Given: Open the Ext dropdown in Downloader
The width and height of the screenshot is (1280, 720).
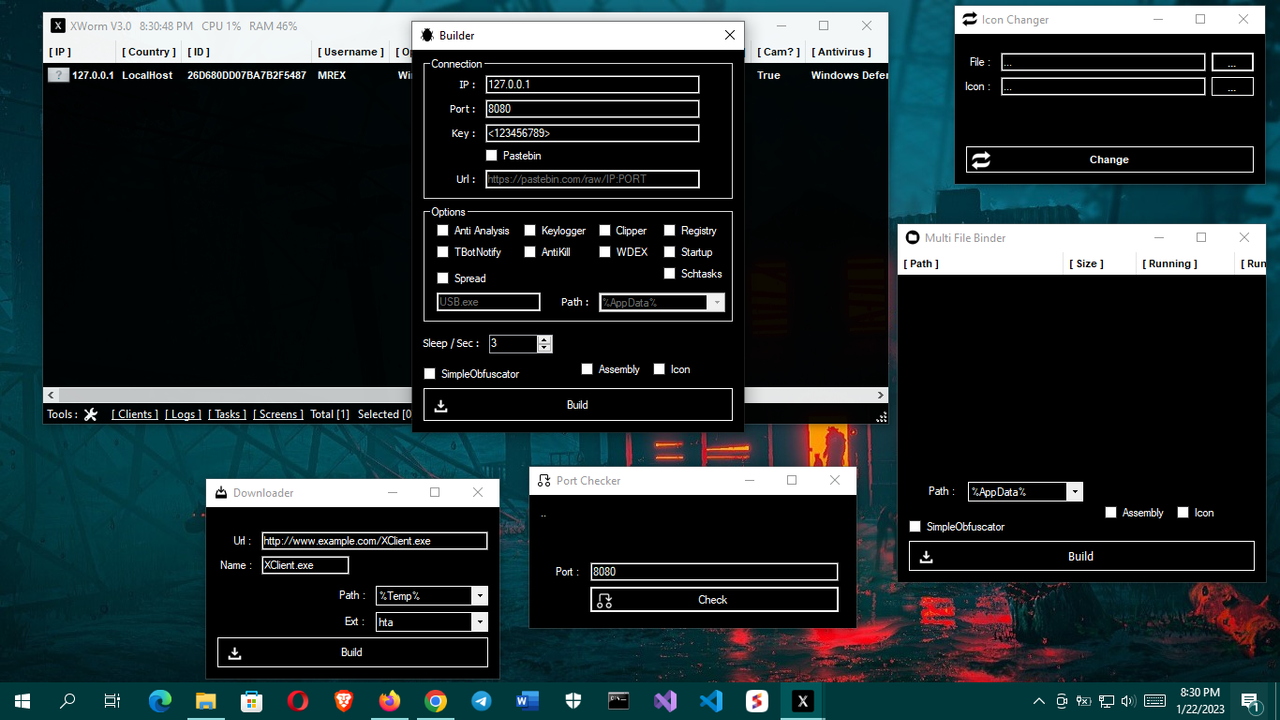Looking at the screenshot, I should pos(478,621).
